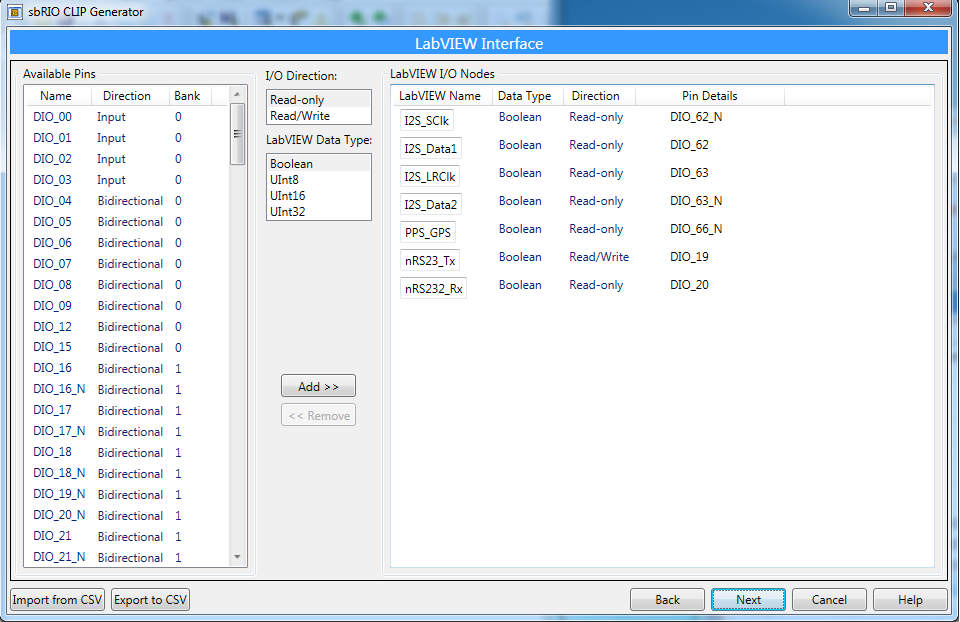The height and width of the screenshot is (622, 960).
Task: Click Read/Write direction of nRS23_Tx row
Action: pos(599,257)
